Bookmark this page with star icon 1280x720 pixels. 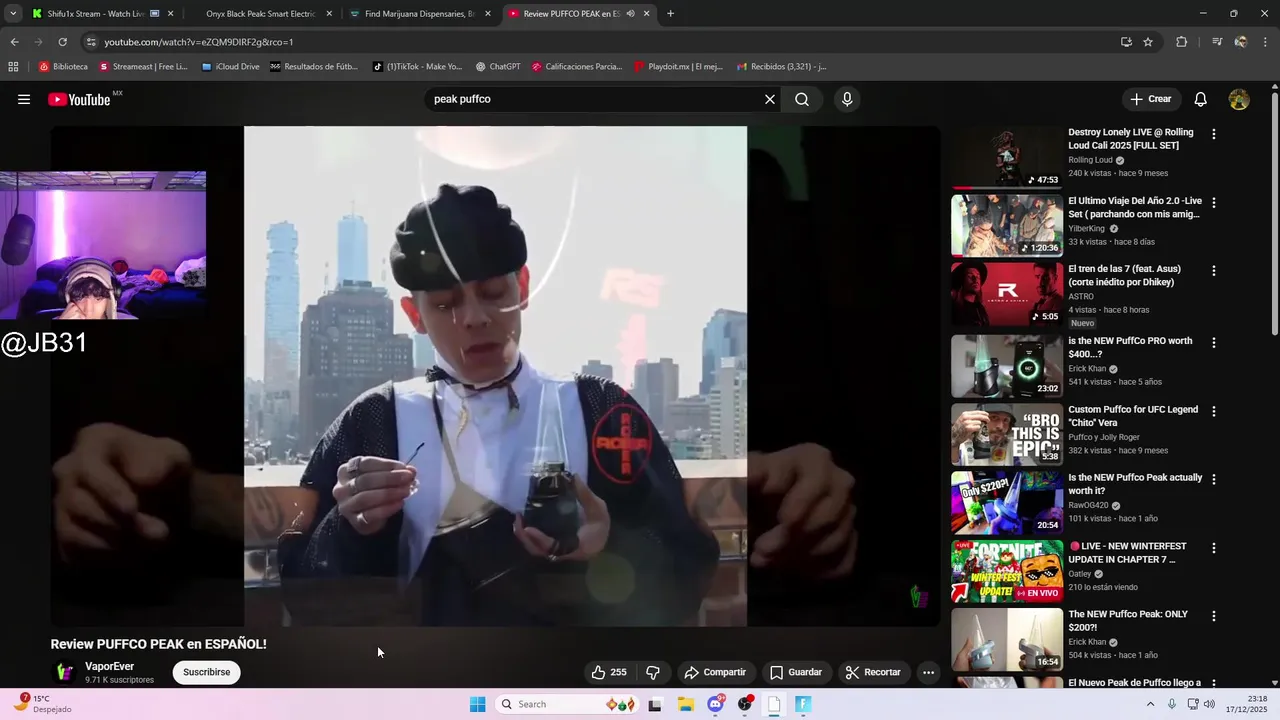(x=1148, y=42)
